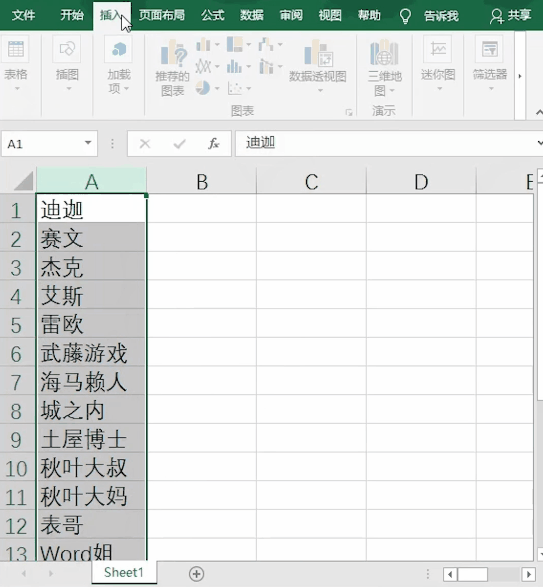Switch to the 审阅 tab

(291, 15)
